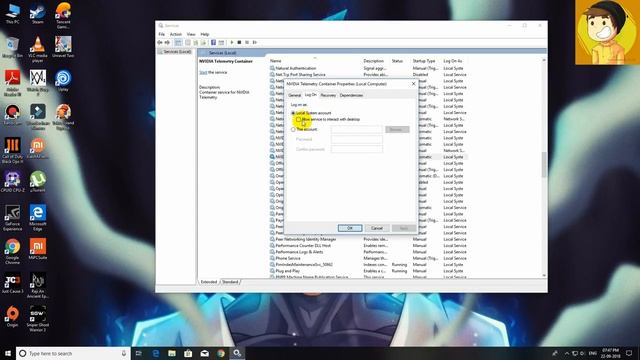Click the This account name field
This screenshot has width=640, height=360.
tap(357, 129)
